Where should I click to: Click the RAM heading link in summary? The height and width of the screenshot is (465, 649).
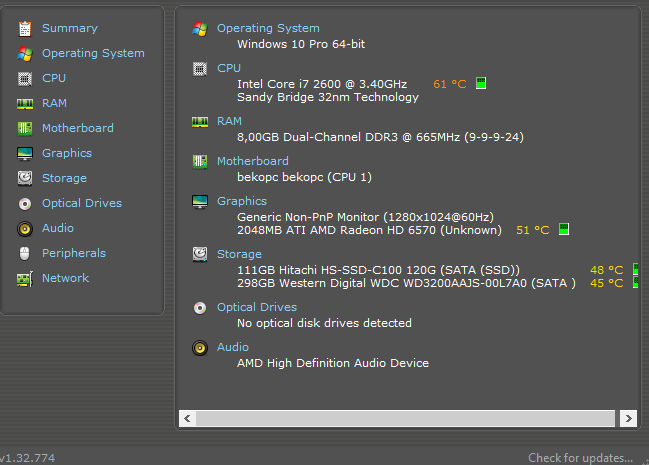tap(229, 121)
